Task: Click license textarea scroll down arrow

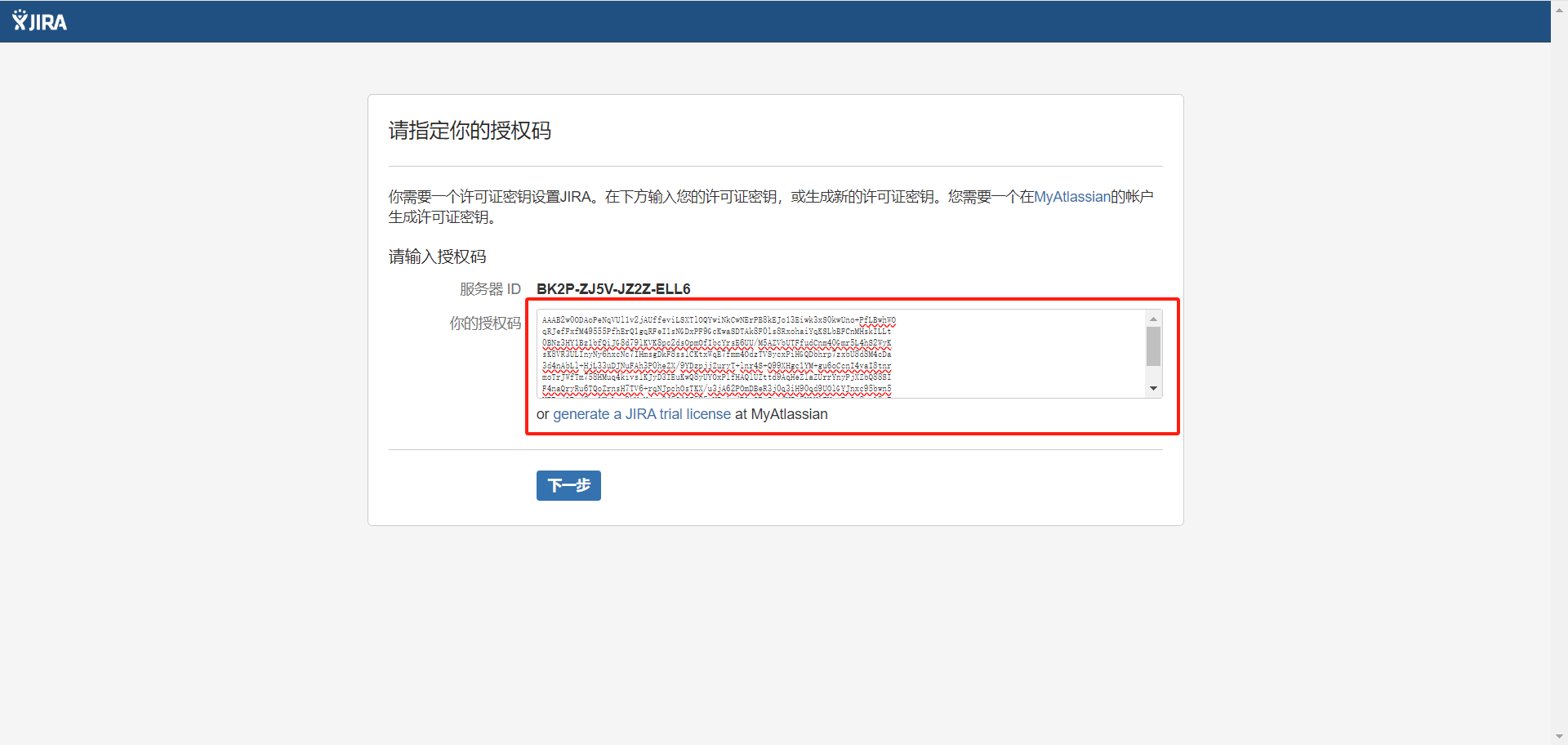Action: 1153,389
